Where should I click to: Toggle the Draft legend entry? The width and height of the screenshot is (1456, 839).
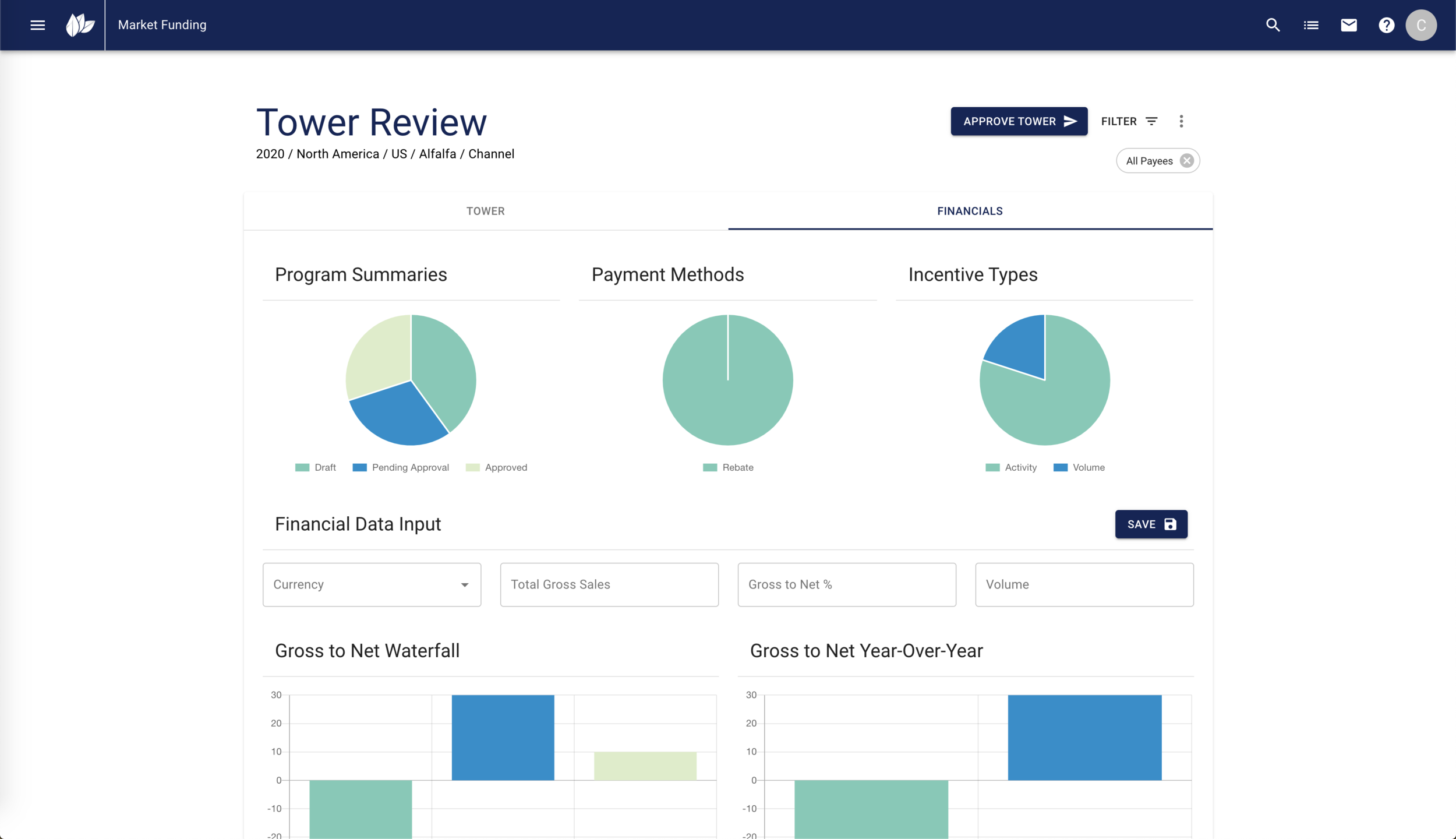click(x=316, y=467)
